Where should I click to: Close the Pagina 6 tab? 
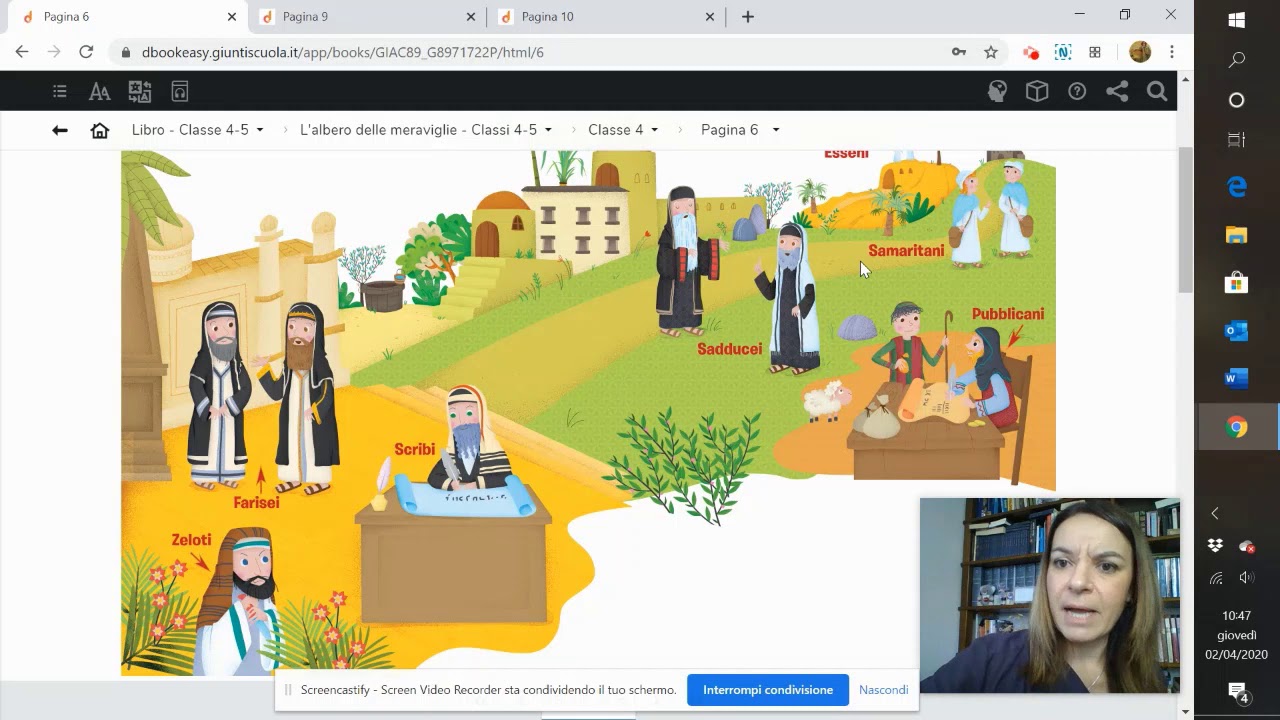coord(232,17)
